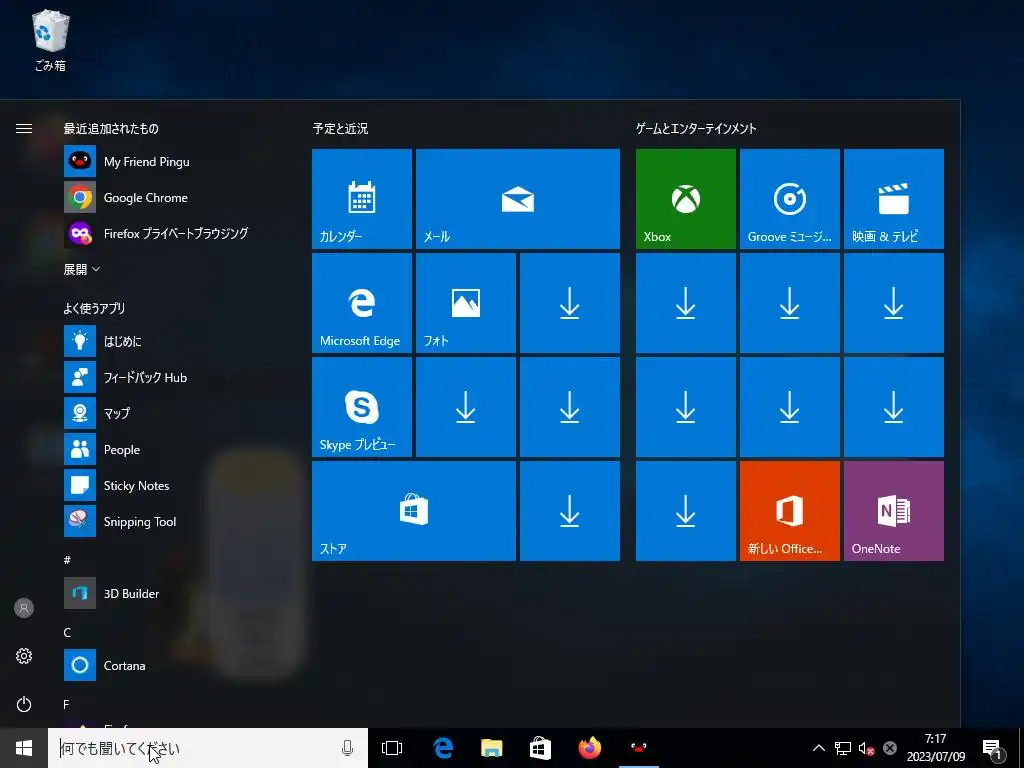Click the Windows Start button
1024x768 pixels.
(x=24, y=748)
